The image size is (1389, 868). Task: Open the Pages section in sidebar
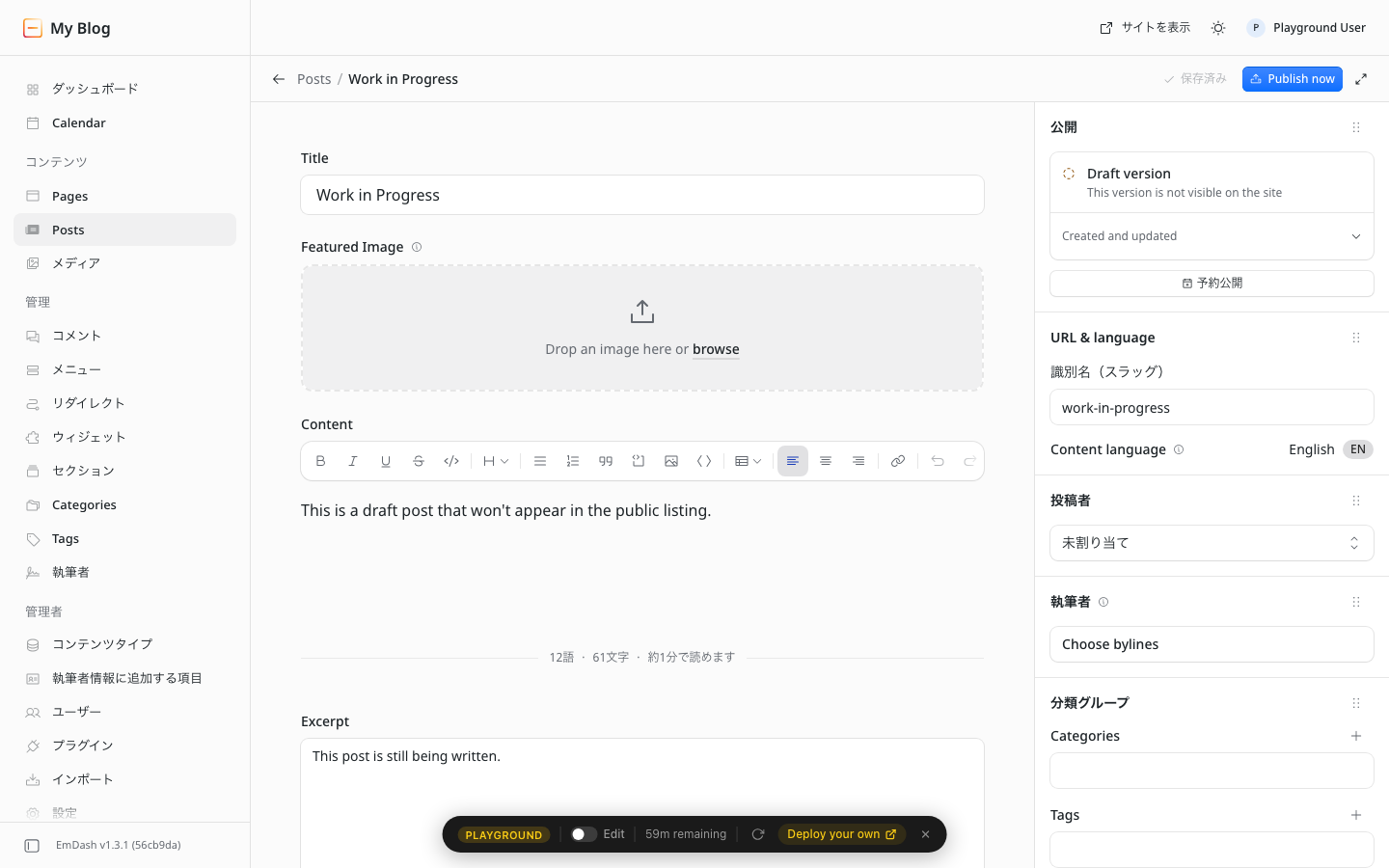124,196
